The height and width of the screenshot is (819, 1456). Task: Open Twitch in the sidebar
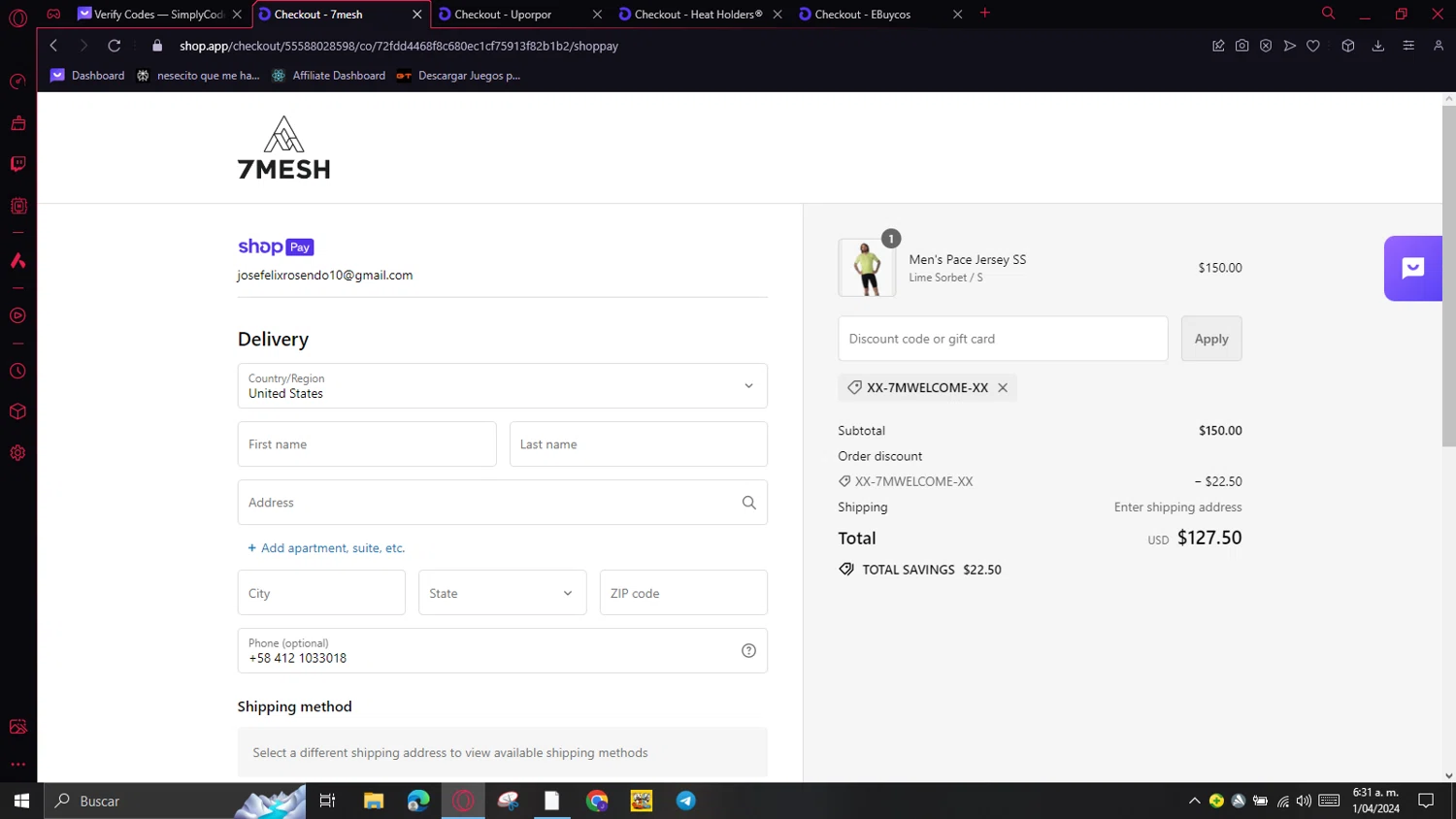[x=17, y=164]
